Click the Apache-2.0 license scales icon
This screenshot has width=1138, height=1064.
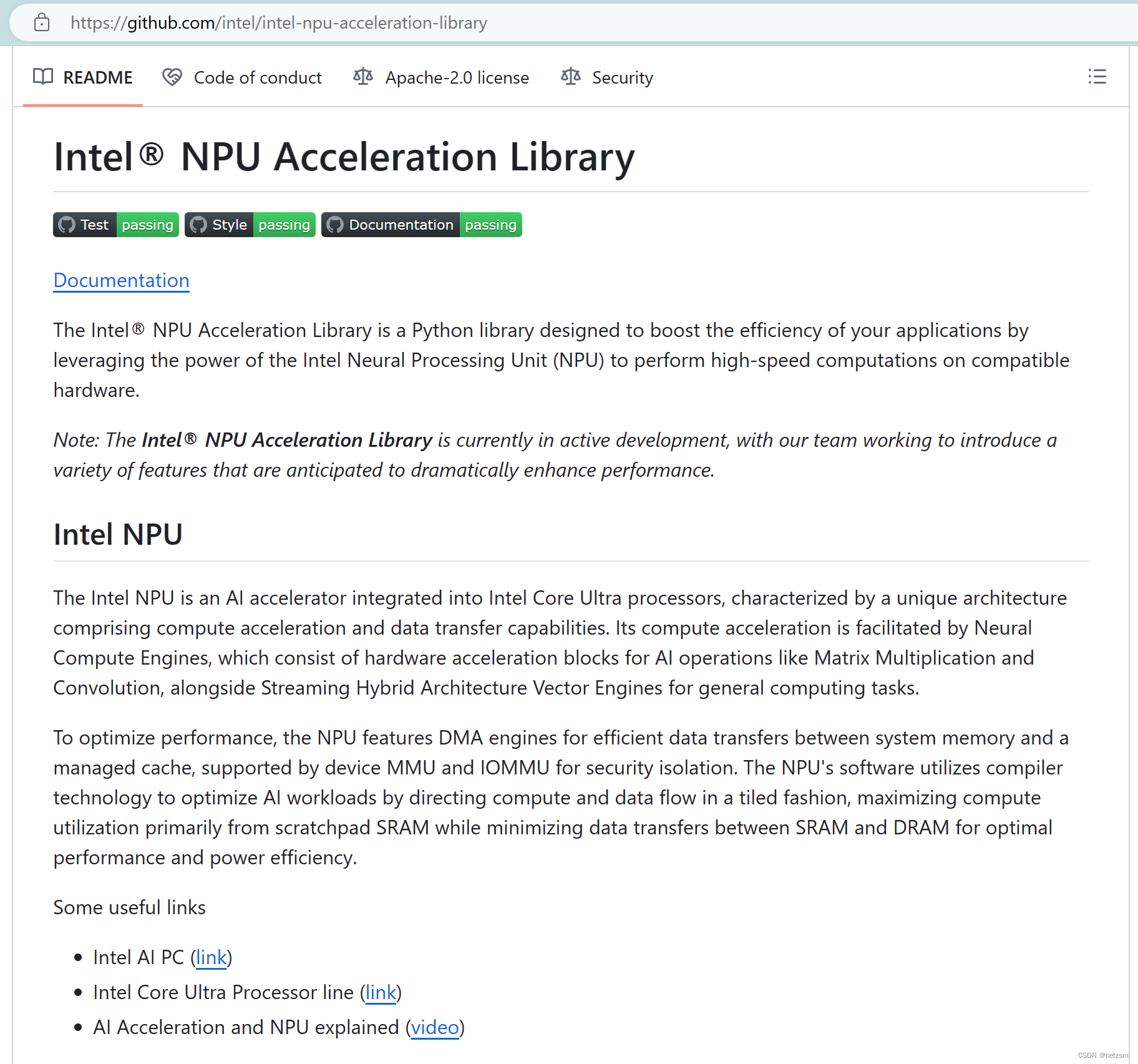(x=362, y=76)
